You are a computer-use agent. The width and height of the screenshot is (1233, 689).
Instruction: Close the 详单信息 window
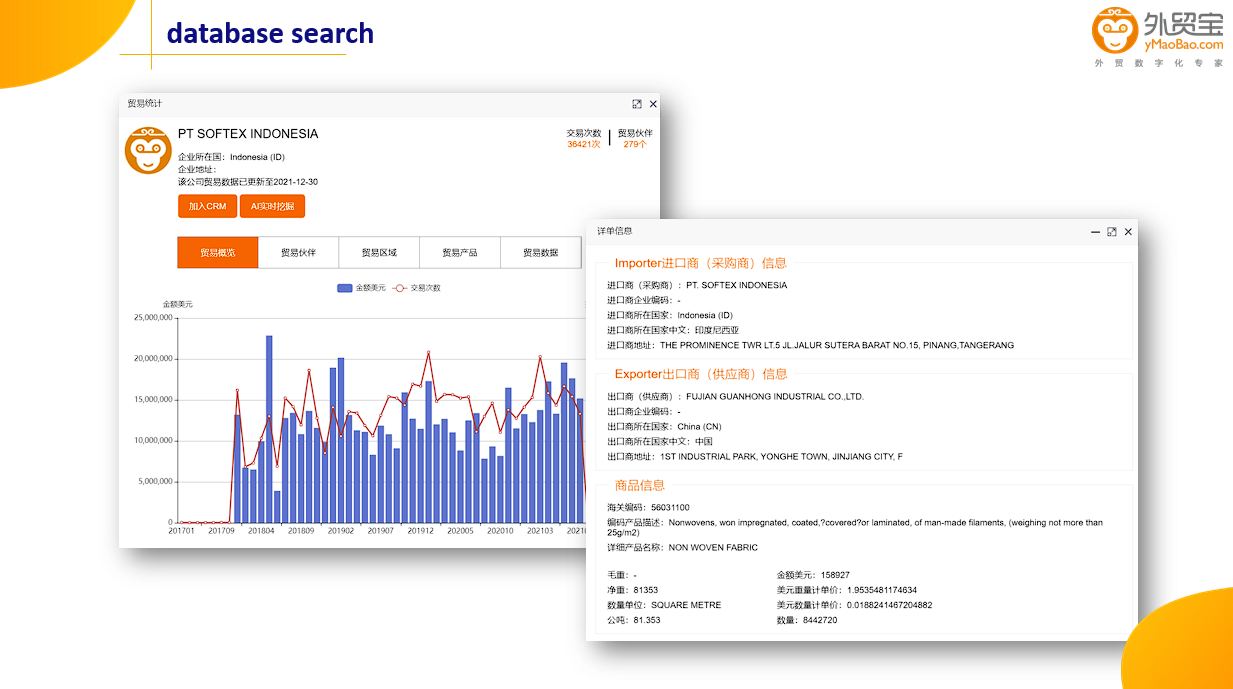tap(1128, 231)
